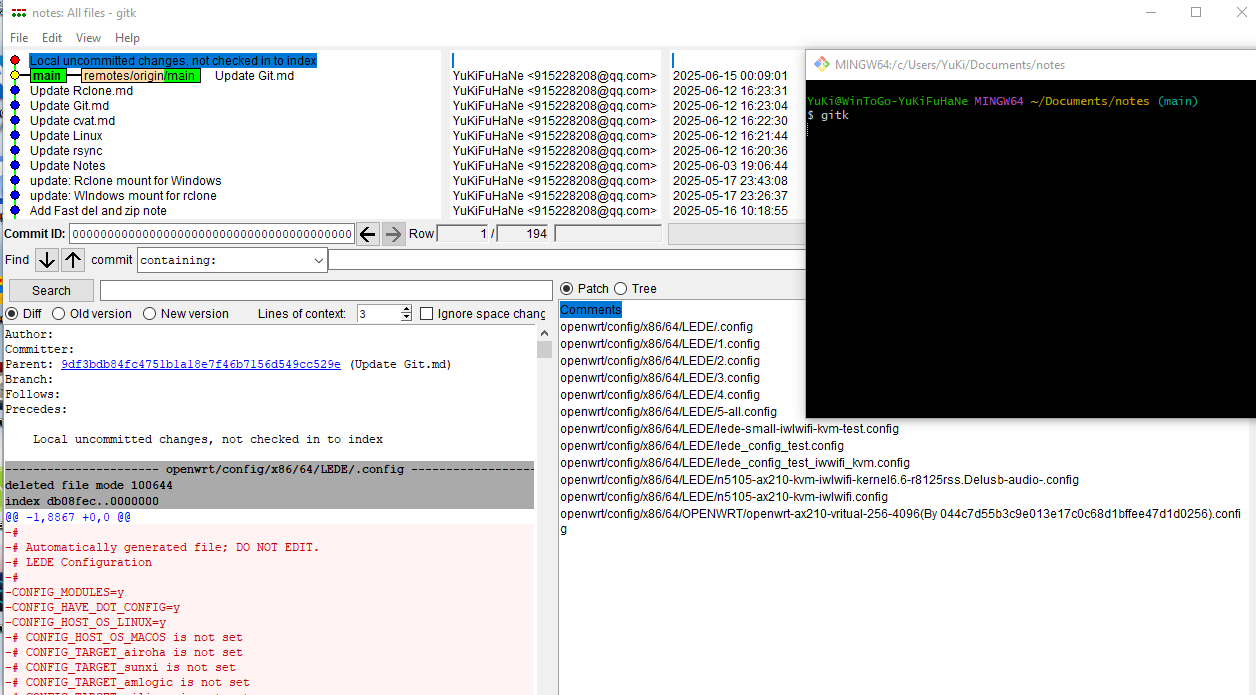Decrease Lines of context with down spinner
1256x695 pixels.
(406, 318)
